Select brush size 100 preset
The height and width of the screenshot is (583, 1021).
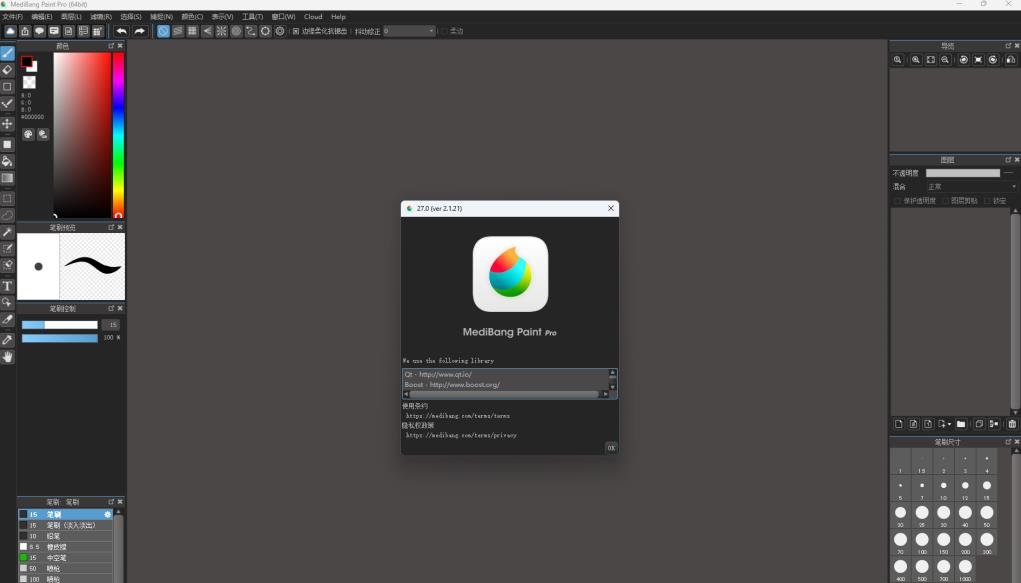pyautogui.click(x=922, y=541)
